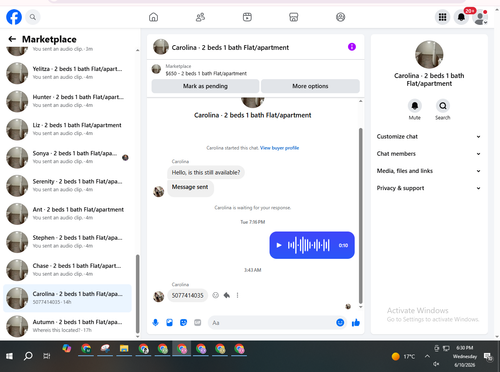Viewport: 500px width, 372px height.
Task: Seek within the audio clip waveform
Action: pos(309,245)
